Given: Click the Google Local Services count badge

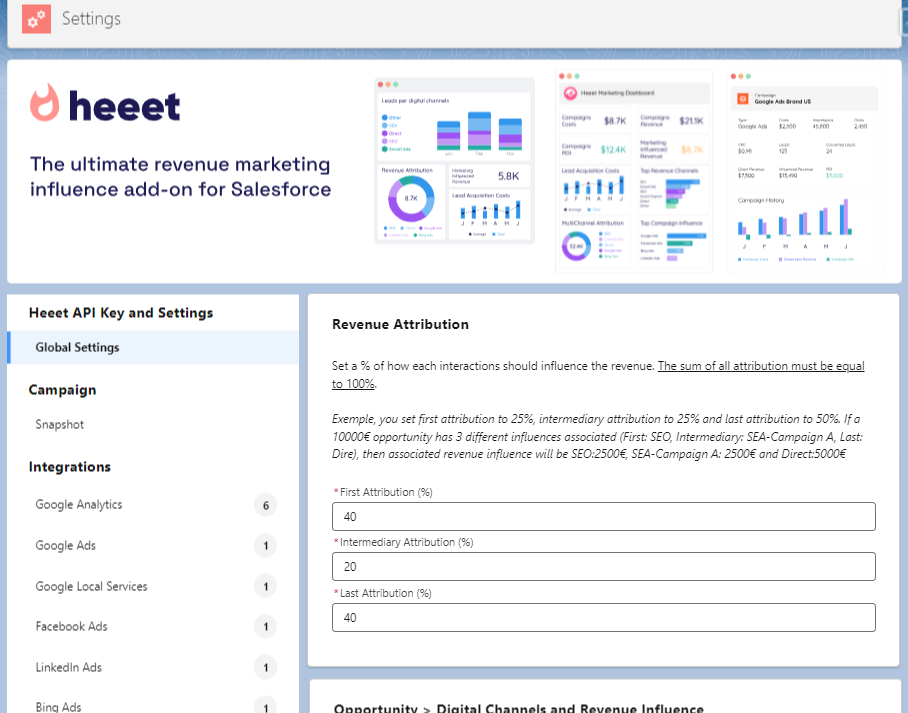Looking at the screenshot, I should [266, 586].
